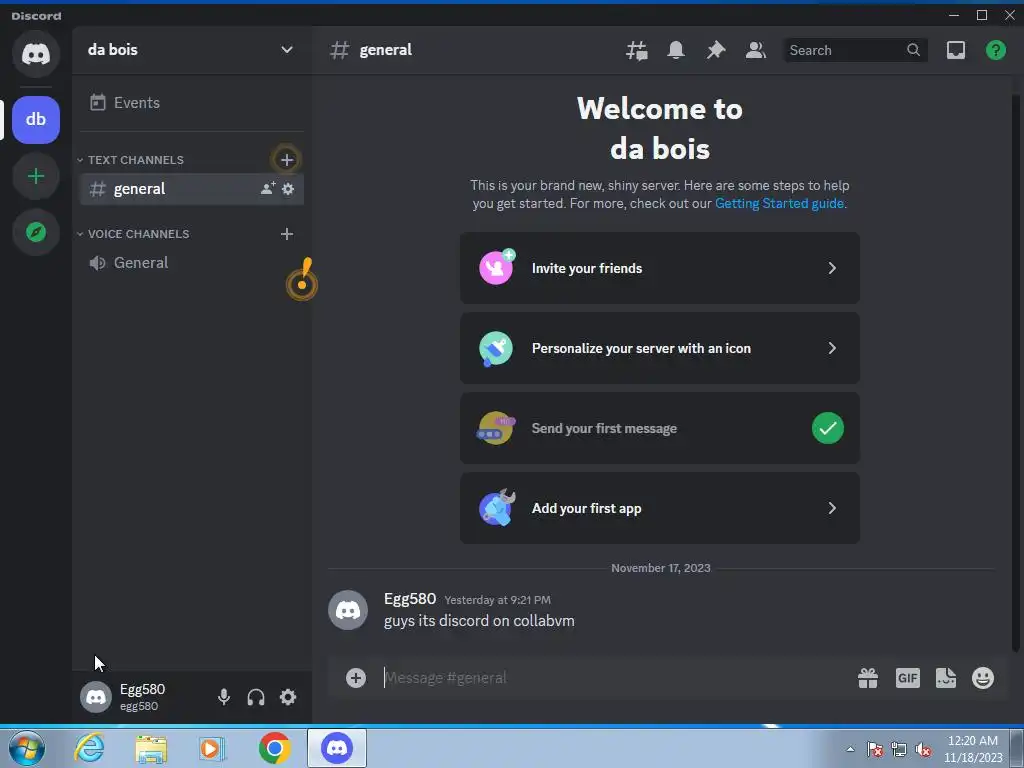This screenshot has height=768, width=1024.
Task: Open Discord home direct messages button
Action: point(36,54)
